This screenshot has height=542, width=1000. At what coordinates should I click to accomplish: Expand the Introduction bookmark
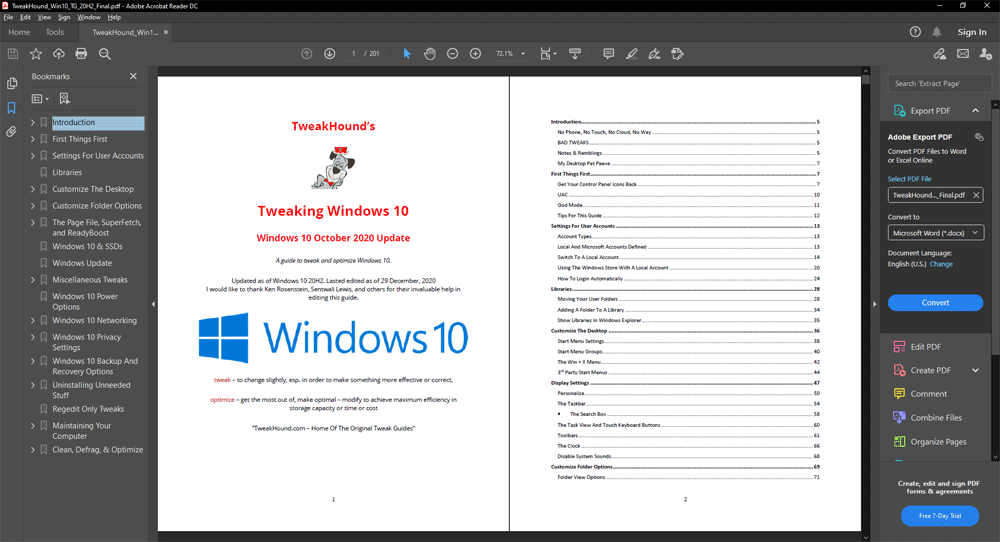[33, 122]
